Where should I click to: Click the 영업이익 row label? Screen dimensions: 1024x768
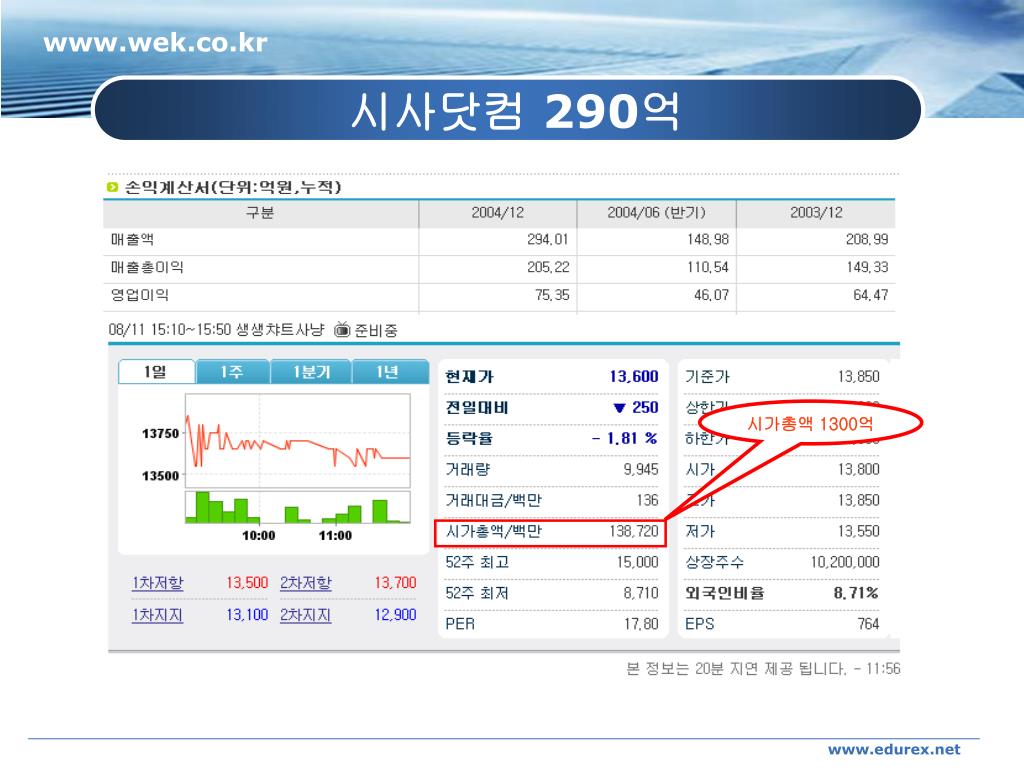coord(139,295)
